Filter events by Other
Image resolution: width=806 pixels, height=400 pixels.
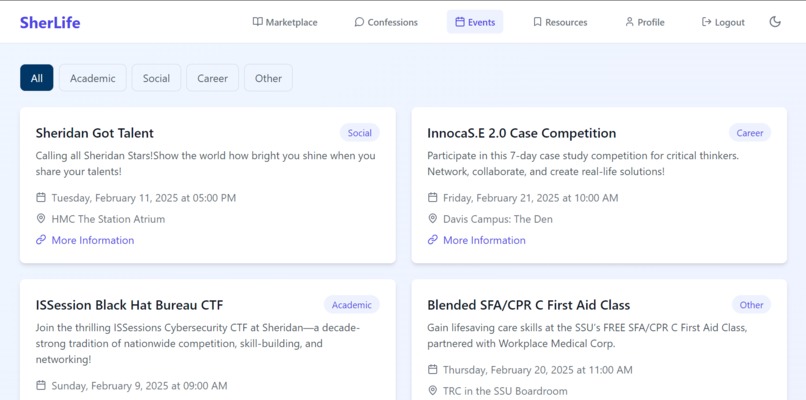click(x=268, y=78)
